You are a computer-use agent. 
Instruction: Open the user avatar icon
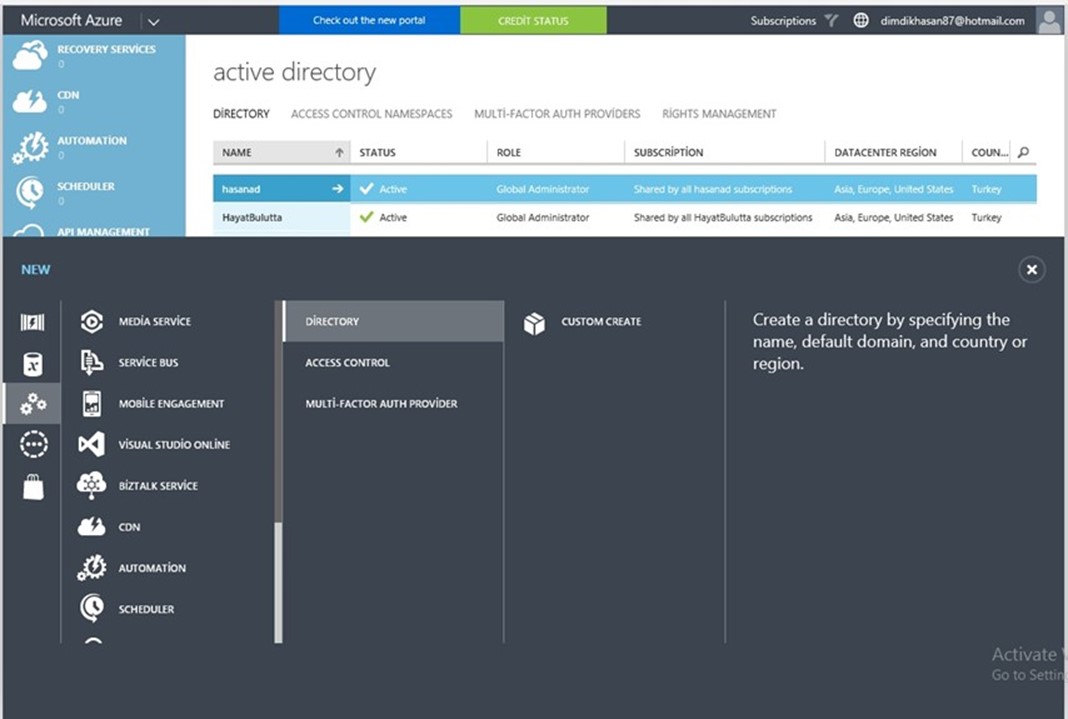coord(1050,20)
